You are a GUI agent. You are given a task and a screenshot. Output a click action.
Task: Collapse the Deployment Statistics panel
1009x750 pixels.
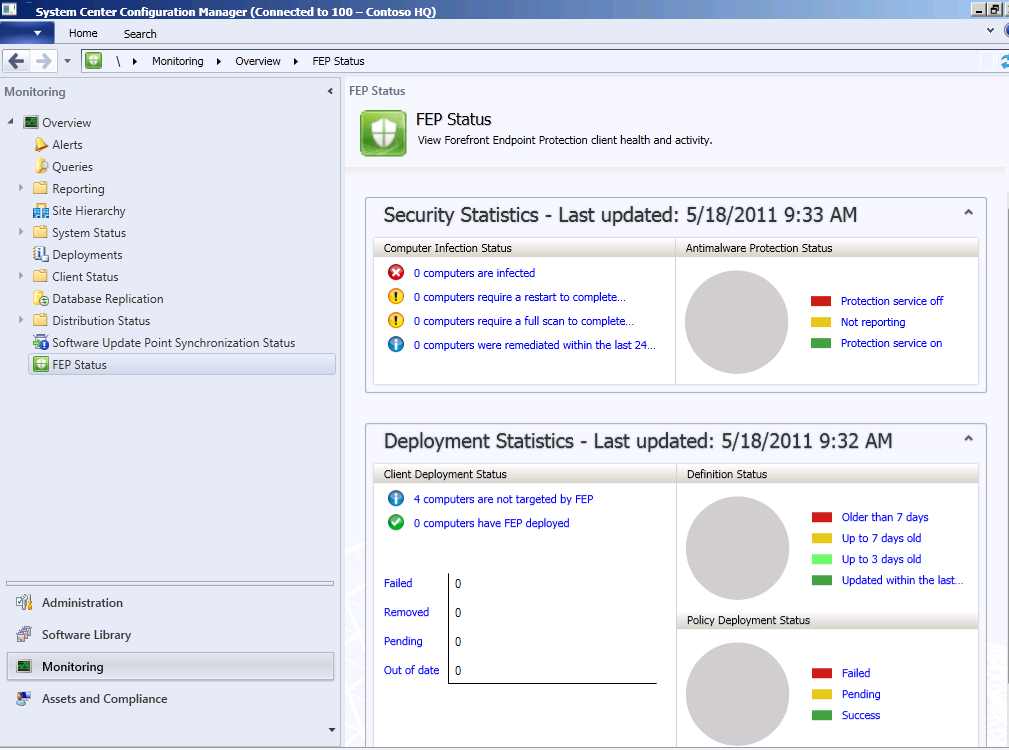pyautogui.click(x=968, y=439)
